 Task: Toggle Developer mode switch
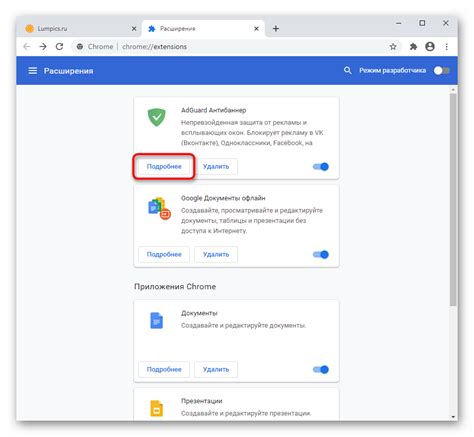coord(442,71)
